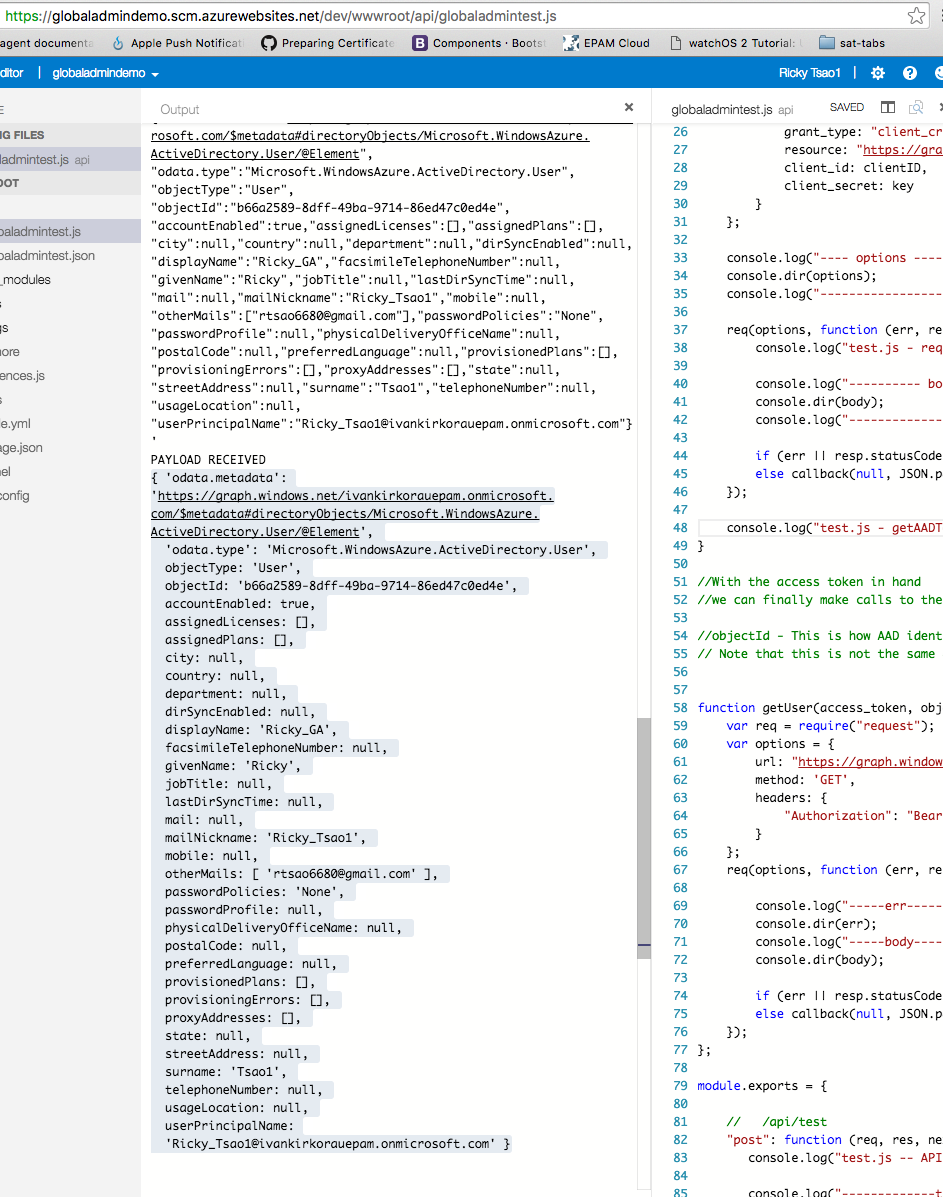
Task: Open the Apple Push Notification bookmark
Action: click(177, 44)
